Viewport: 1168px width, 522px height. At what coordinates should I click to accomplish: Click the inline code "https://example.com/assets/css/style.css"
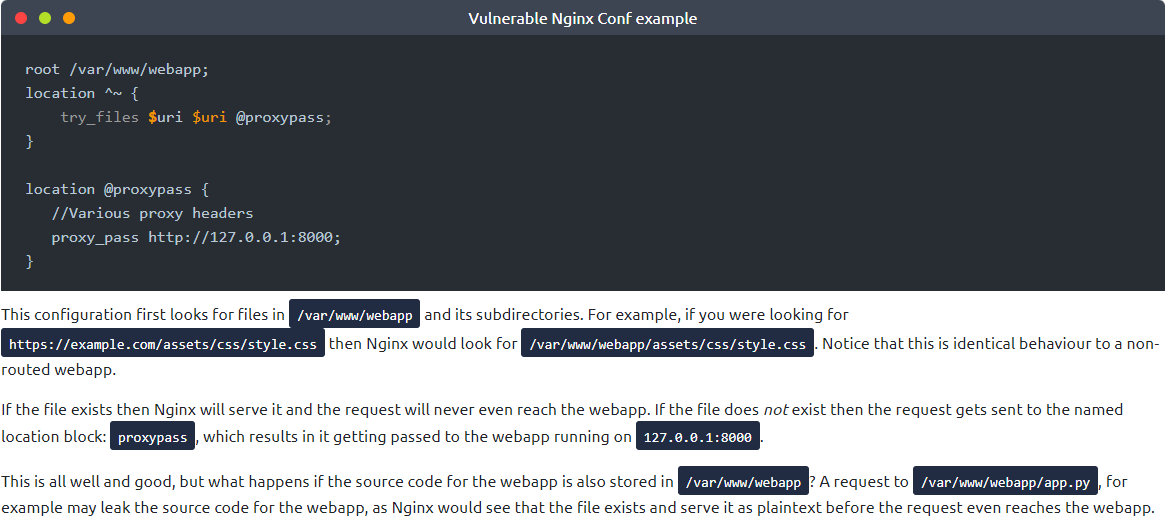click(x=163, y=344)
